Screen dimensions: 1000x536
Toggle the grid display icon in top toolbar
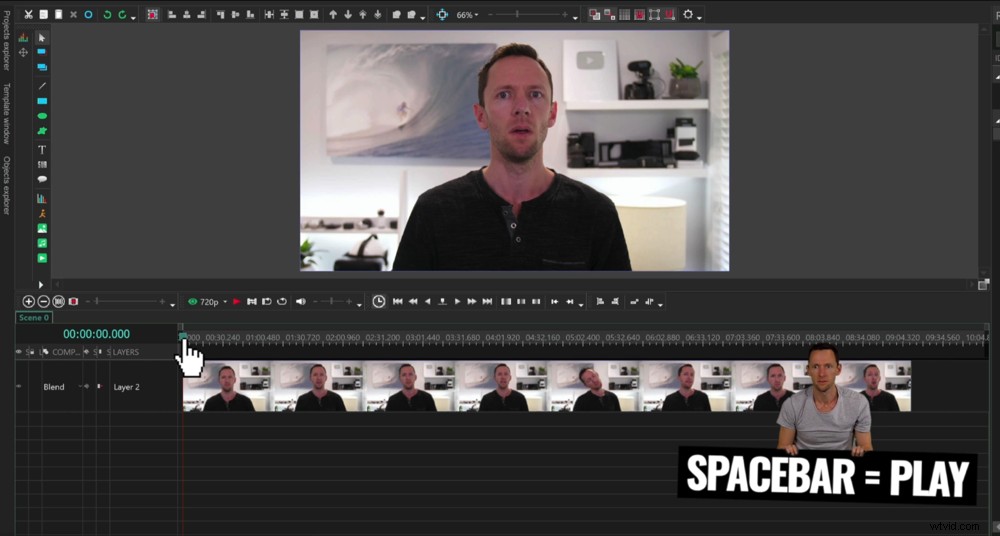[x=625, y=14]
